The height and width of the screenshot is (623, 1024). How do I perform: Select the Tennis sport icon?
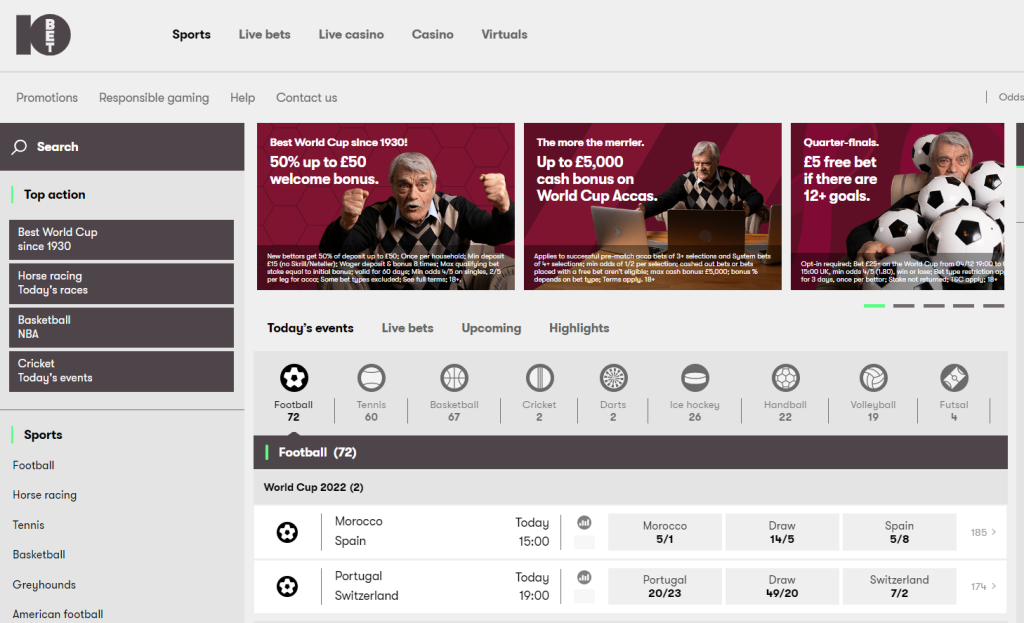pos(371,377)
